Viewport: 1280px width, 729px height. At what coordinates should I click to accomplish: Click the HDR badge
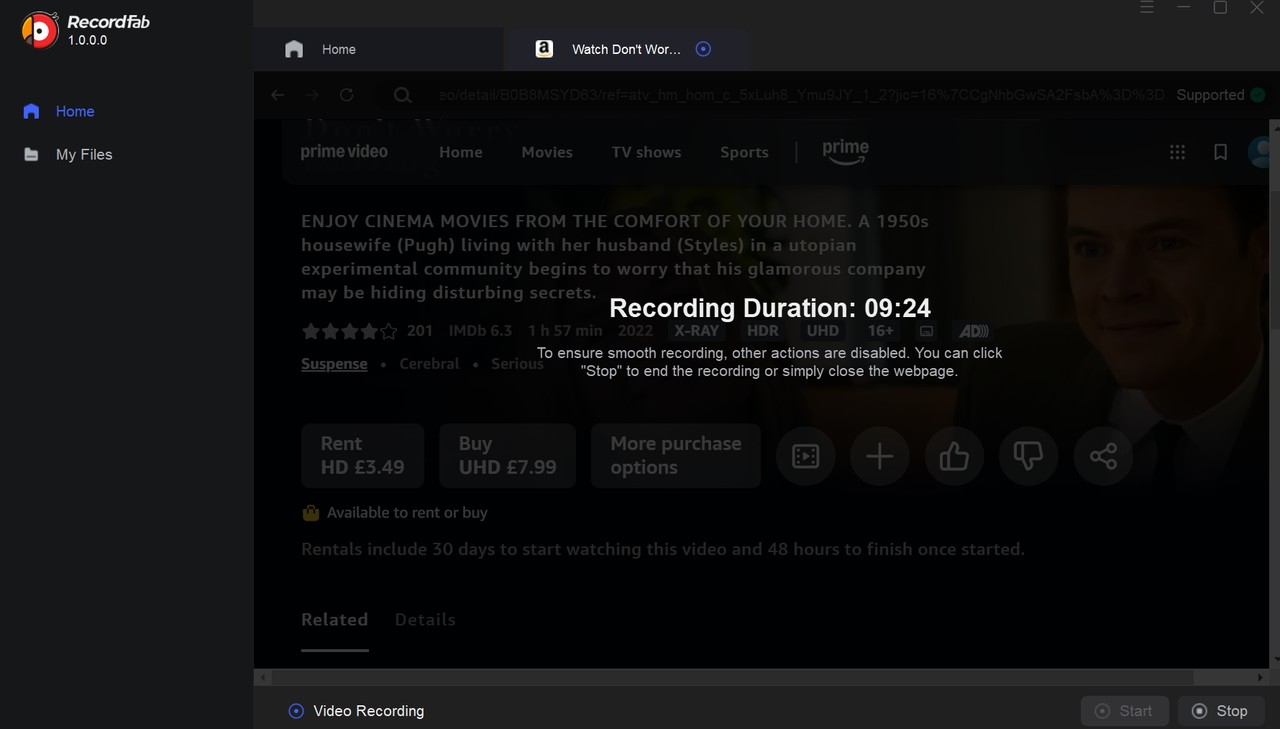pyautogui.click(x=763, y=331)
